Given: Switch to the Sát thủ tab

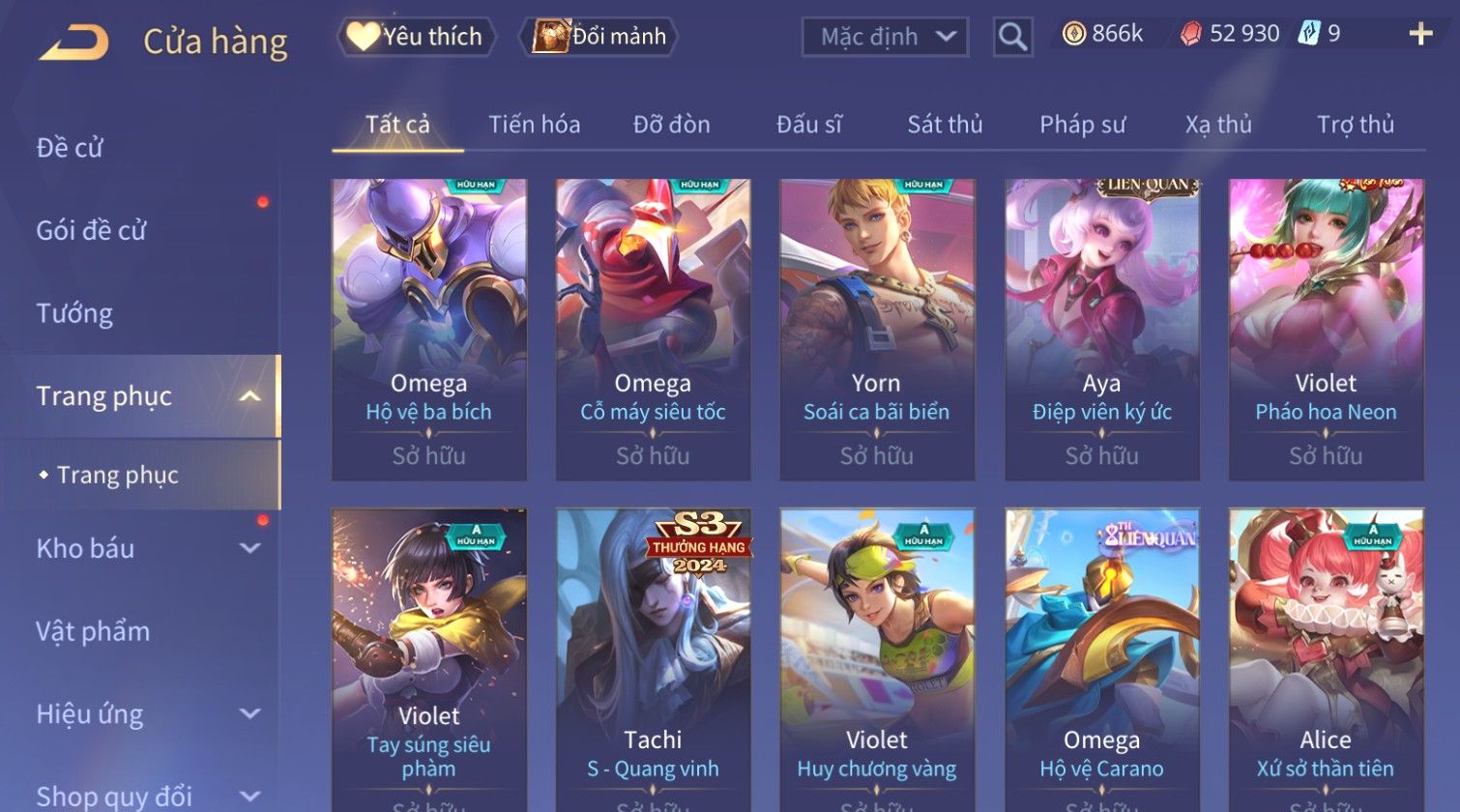Looking at the screenshot, I should 945,125.
